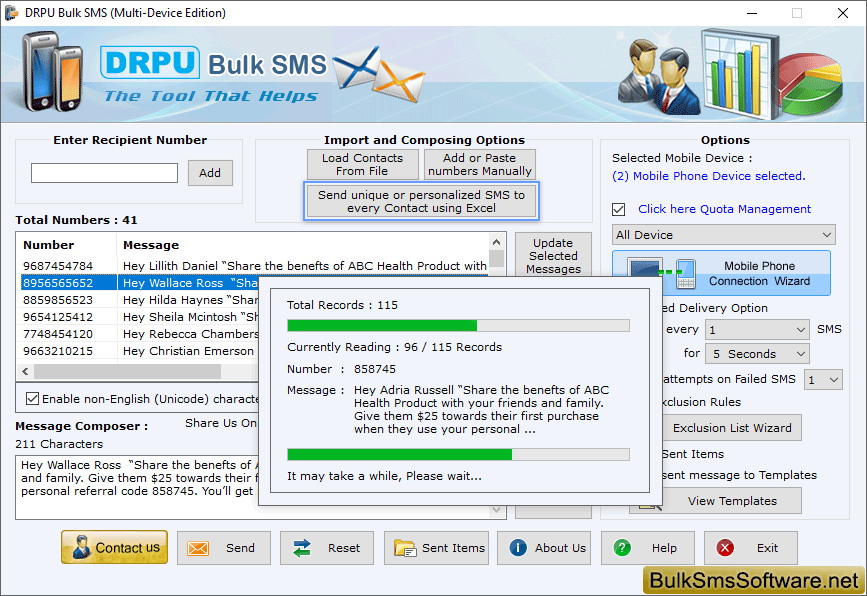Click the About Us info icon

518,548
